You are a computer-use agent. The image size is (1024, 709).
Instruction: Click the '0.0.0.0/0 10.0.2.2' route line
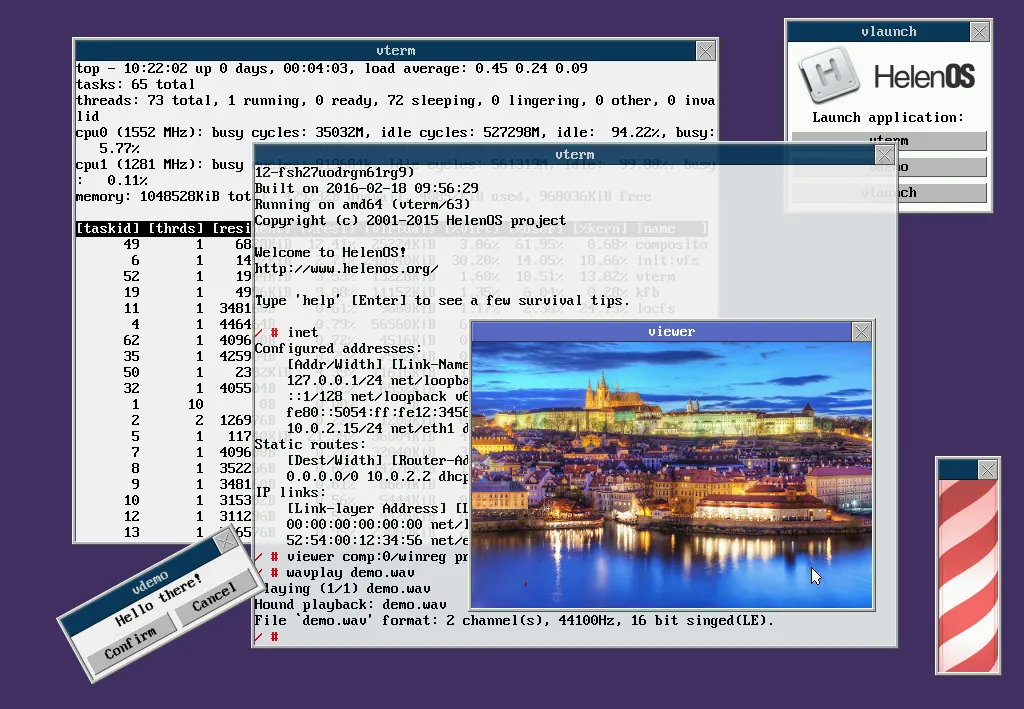(x=377, y=477)
